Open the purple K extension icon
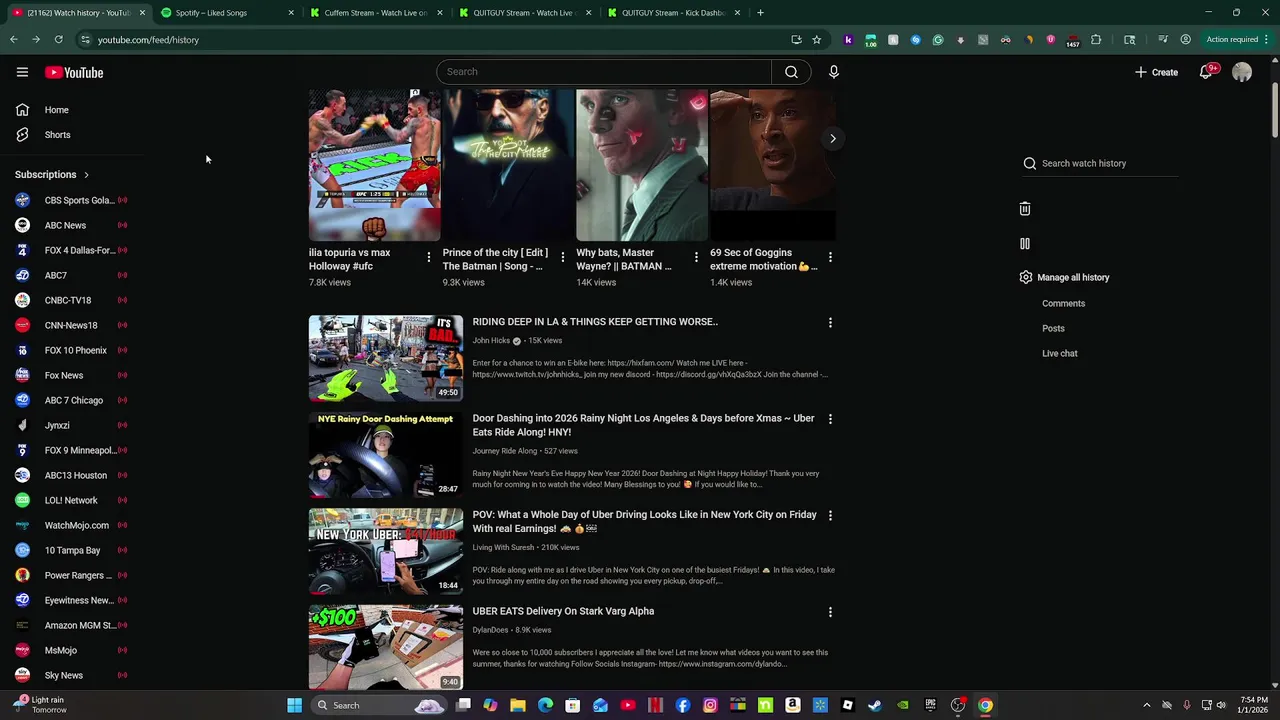This screenshot has height=720, width=1280. coord(848,40)
